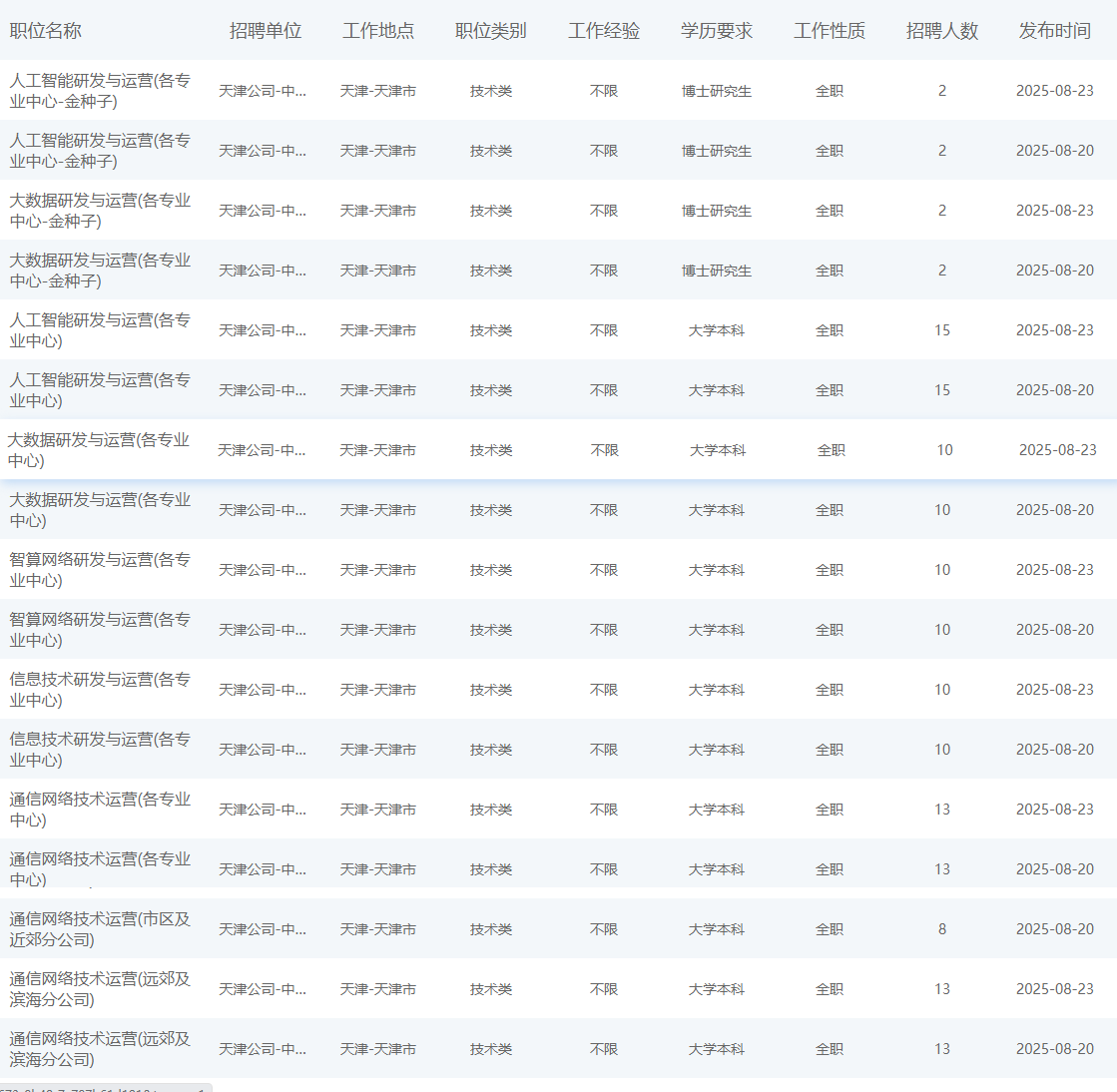
Task: Open 10-person 大数据研发与运营 job dated 2025-08-23
Action: click(x=98, y=450)
